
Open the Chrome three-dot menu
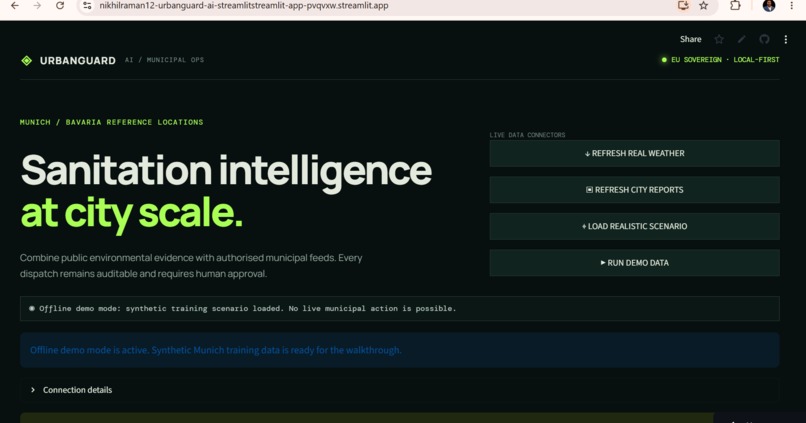click(792, 6)
